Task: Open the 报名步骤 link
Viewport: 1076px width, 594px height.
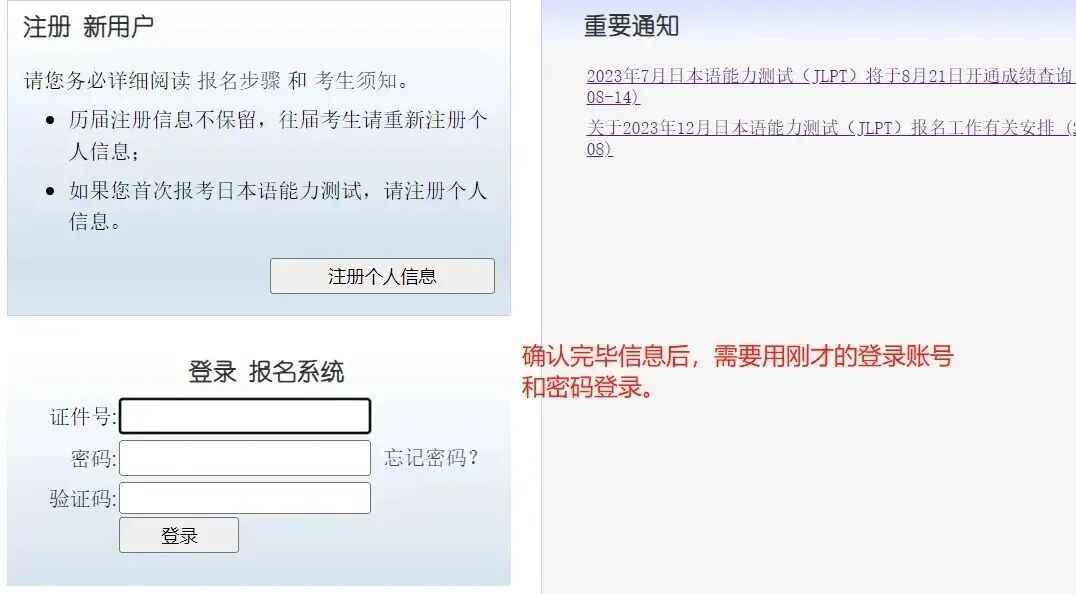Action: pyautogui.click(x=239, y=80)
